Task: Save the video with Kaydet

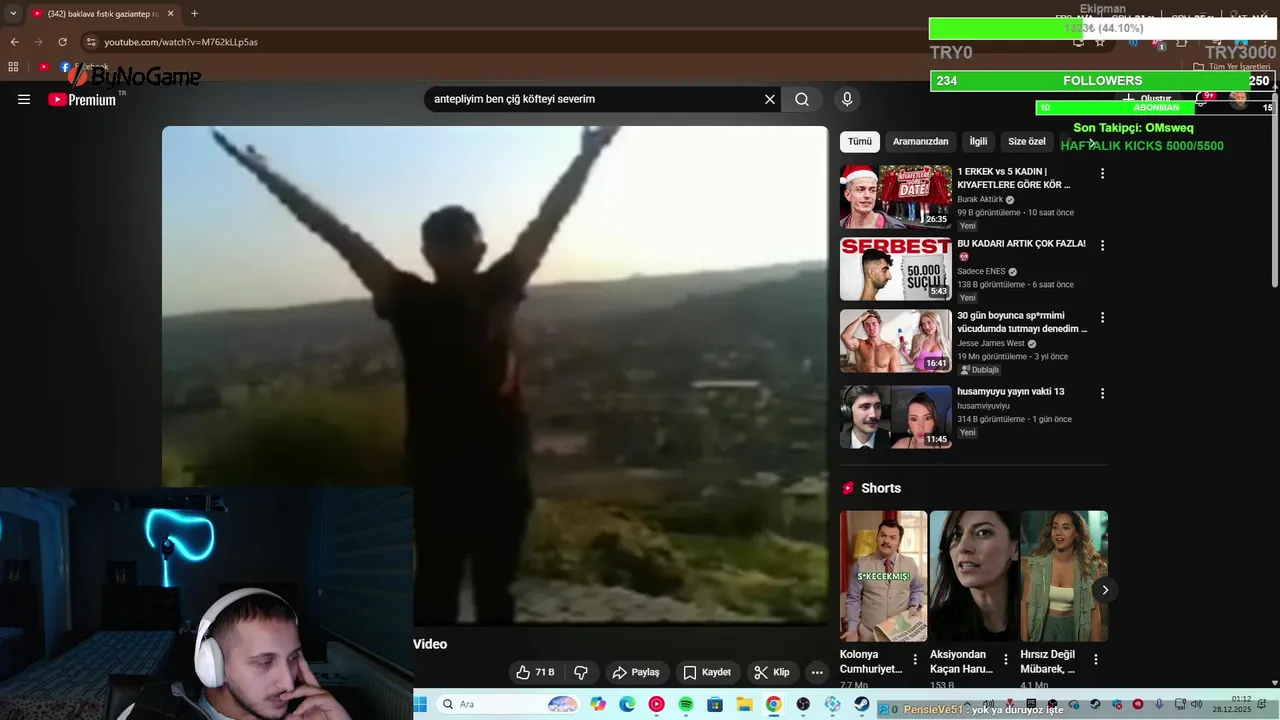Action: (707, 672)
